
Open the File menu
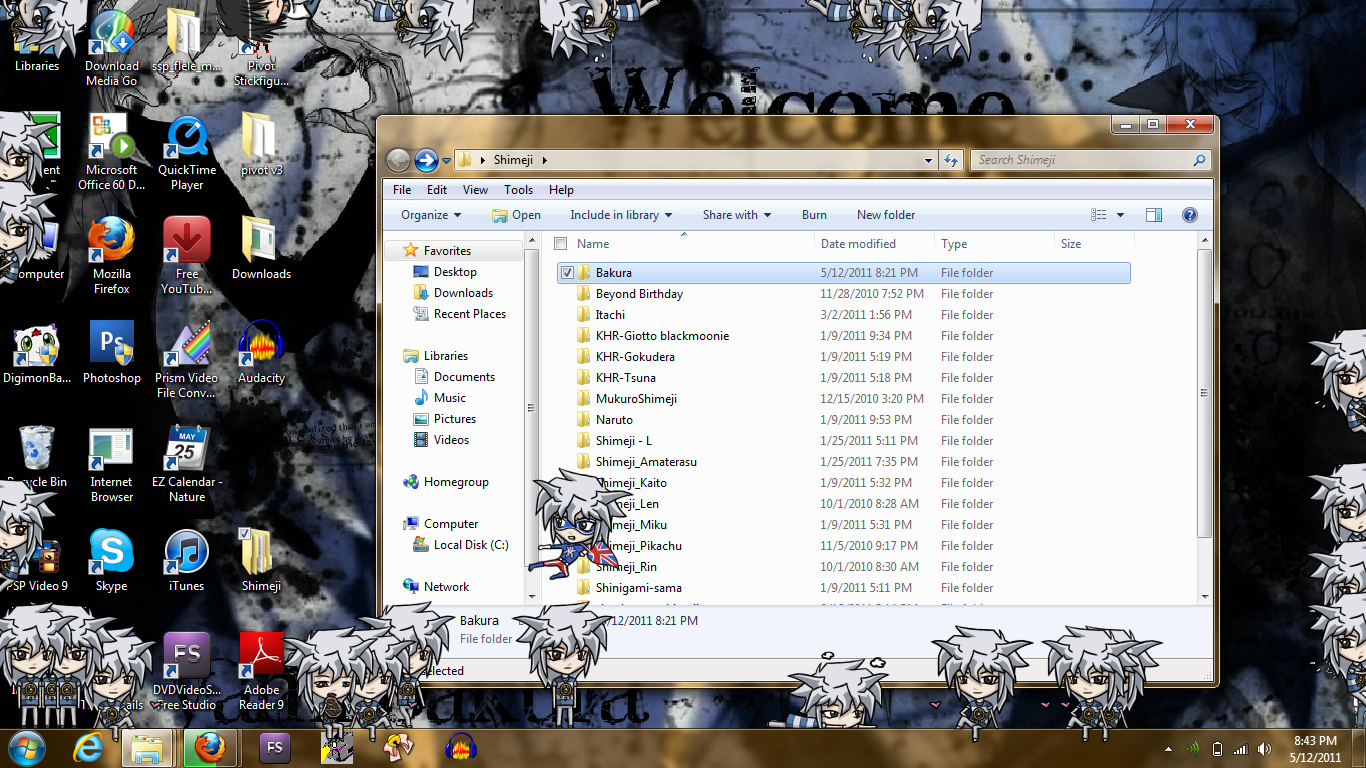point(401,189)
